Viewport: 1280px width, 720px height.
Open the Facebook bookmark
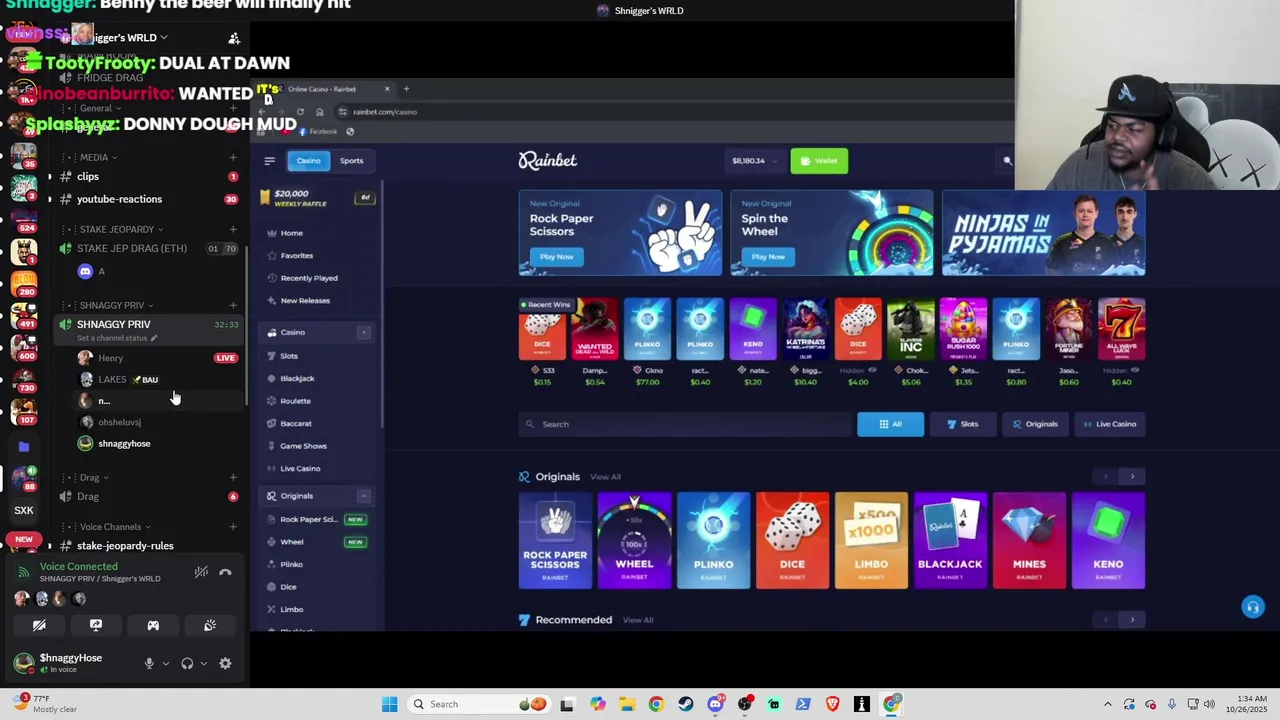pyautogui.click(x=318, y=132)
